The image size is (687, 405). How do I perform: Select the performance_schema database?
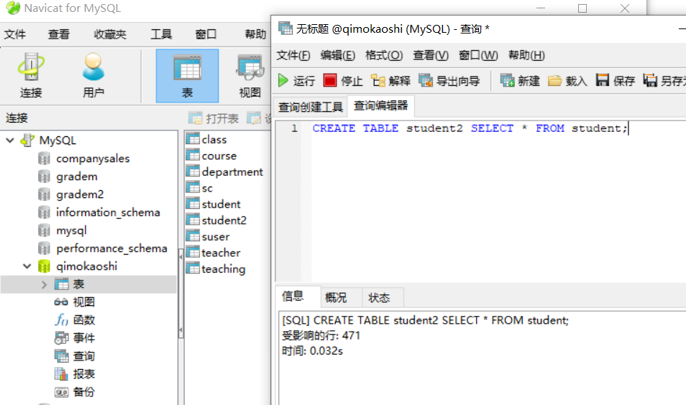point(111,248)
